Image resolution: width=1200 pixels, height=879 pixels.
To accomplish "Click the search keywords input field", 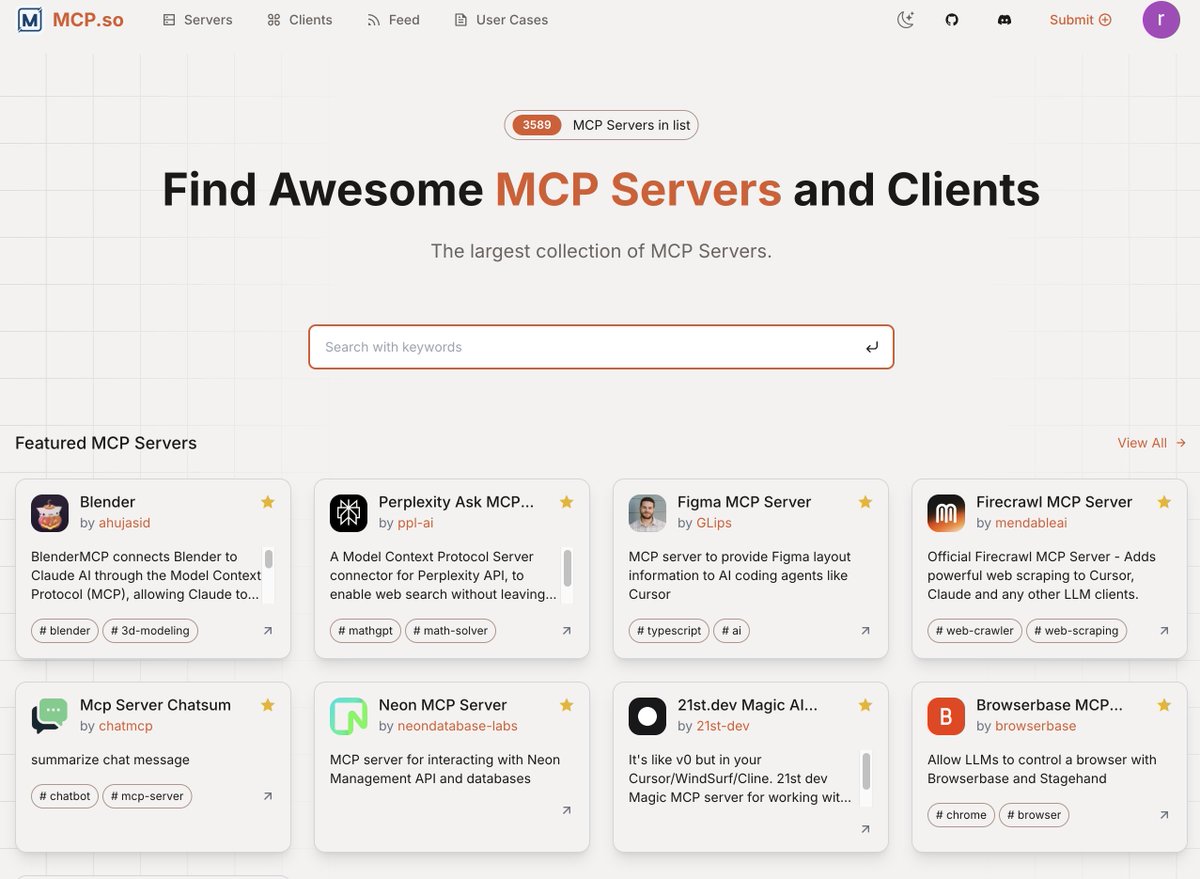I will click(x=600, y=347).
